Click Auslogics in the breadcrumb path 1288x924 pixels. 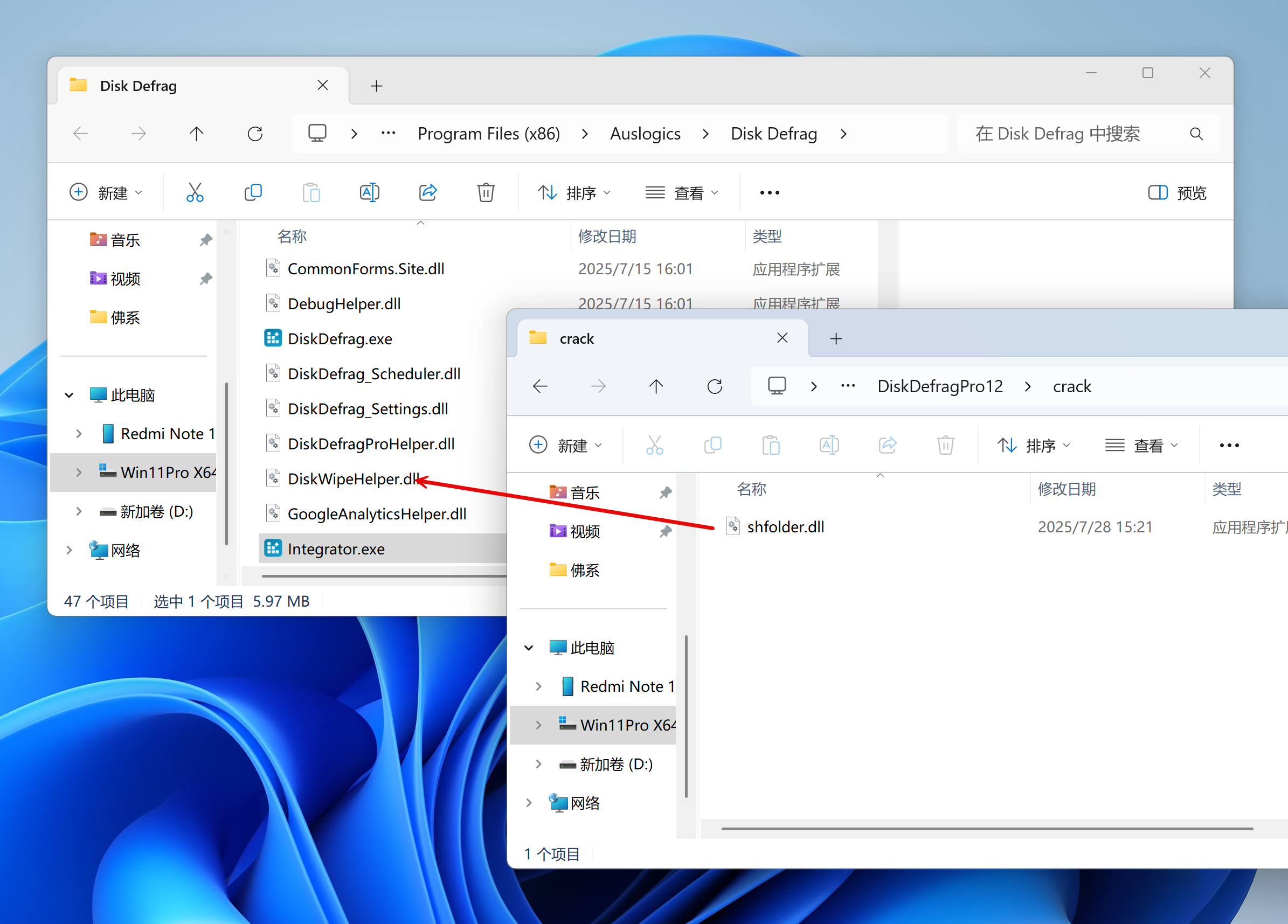point(645,134)
